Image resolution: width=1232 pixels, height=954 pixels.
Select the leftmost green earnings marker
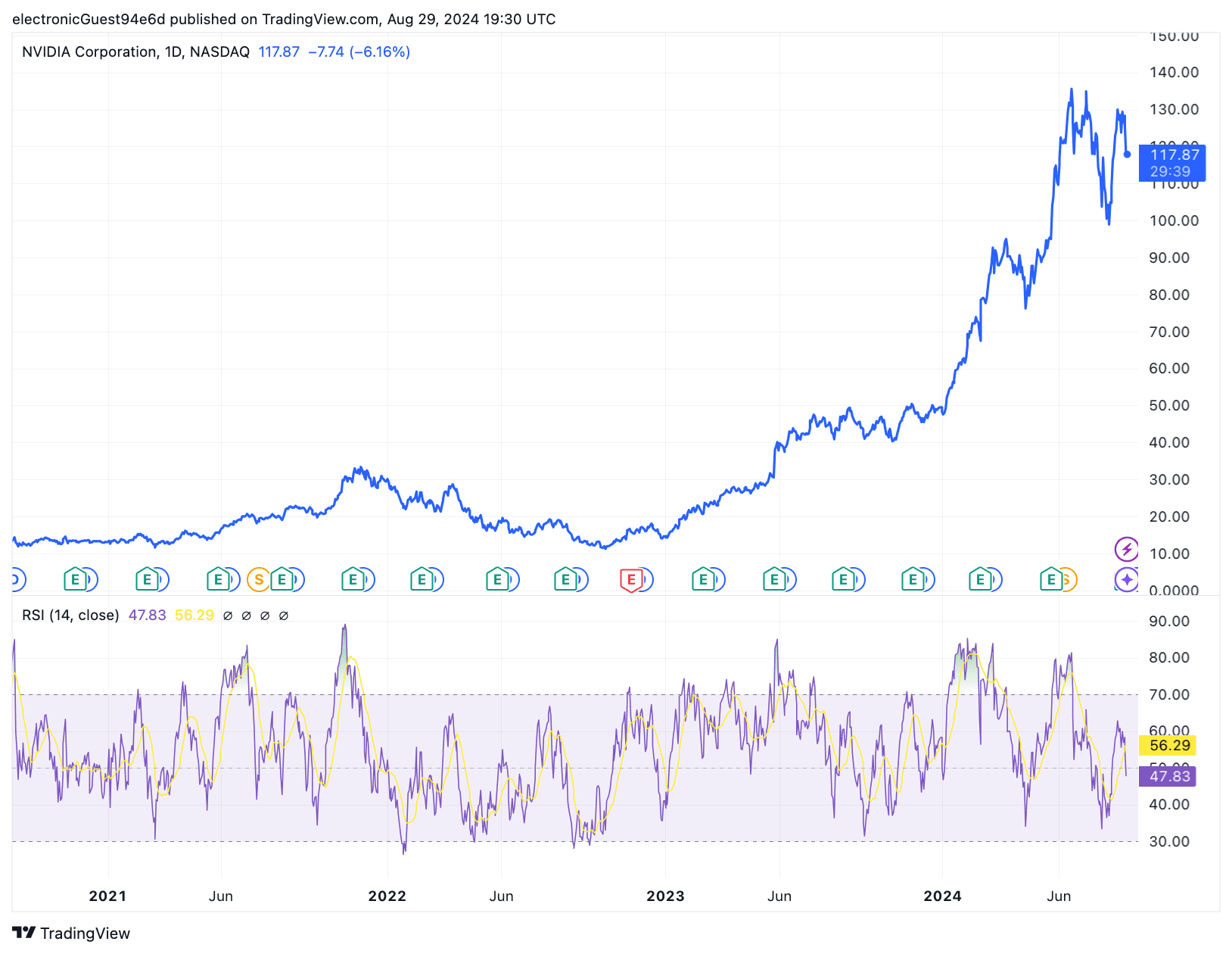pos(74,580)
